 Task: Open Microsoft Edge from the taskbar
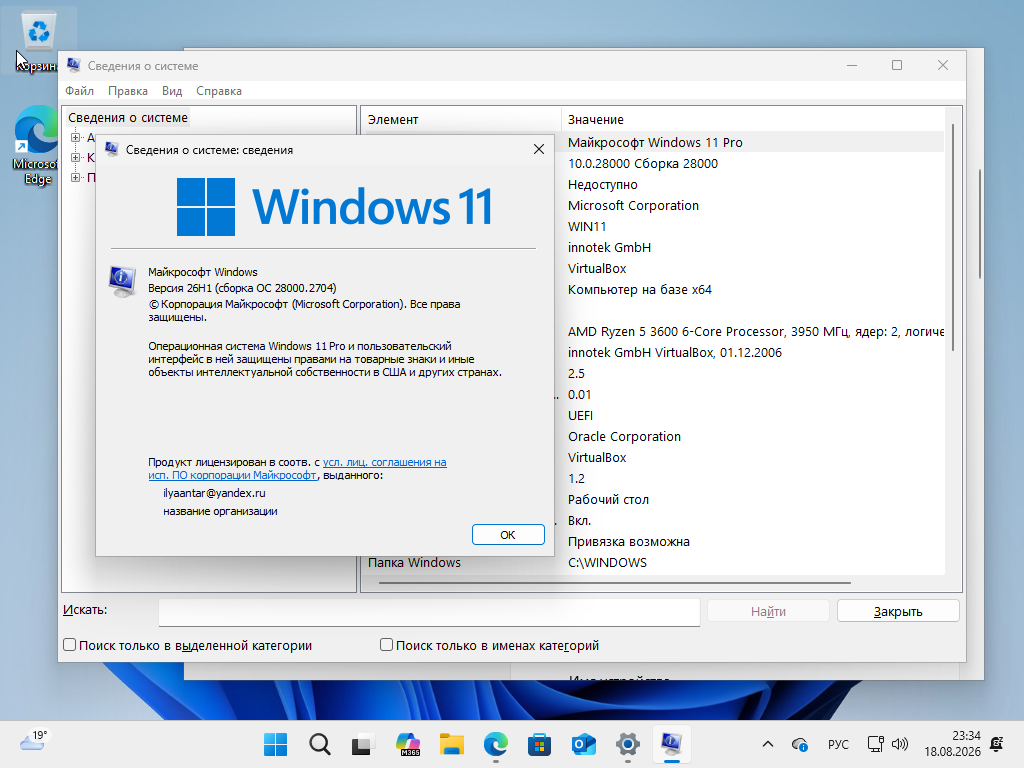[496, 744]
